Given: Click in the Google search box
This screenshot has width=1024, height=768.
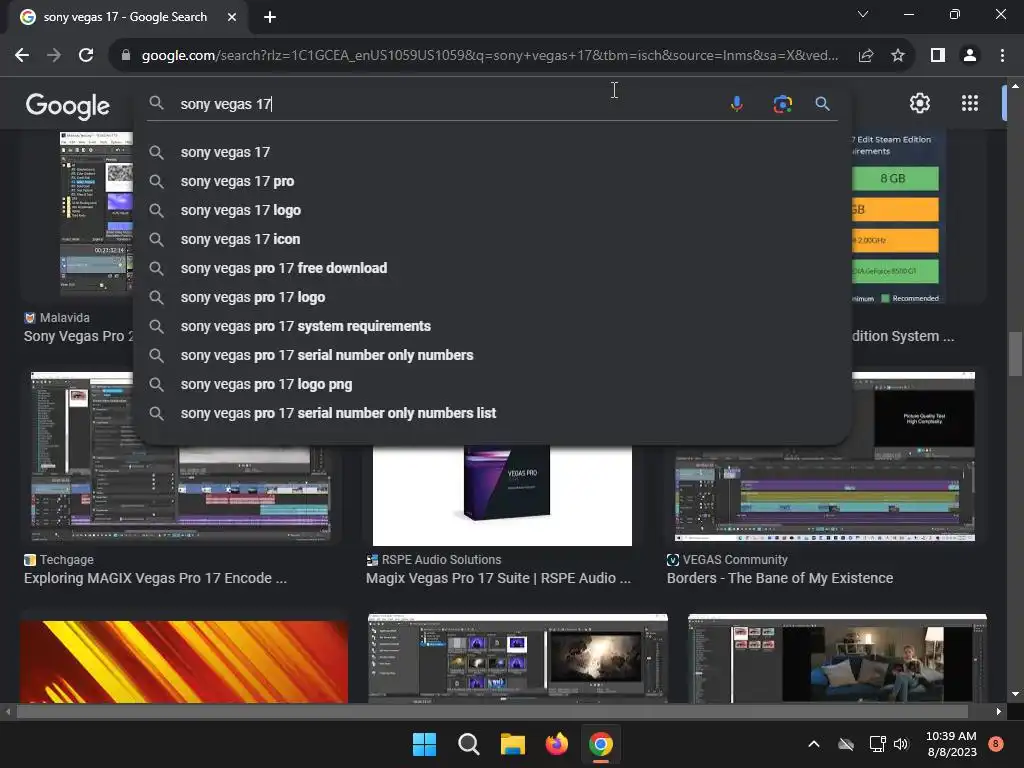Looking at the screenshot, I should [x=451, y=104].
